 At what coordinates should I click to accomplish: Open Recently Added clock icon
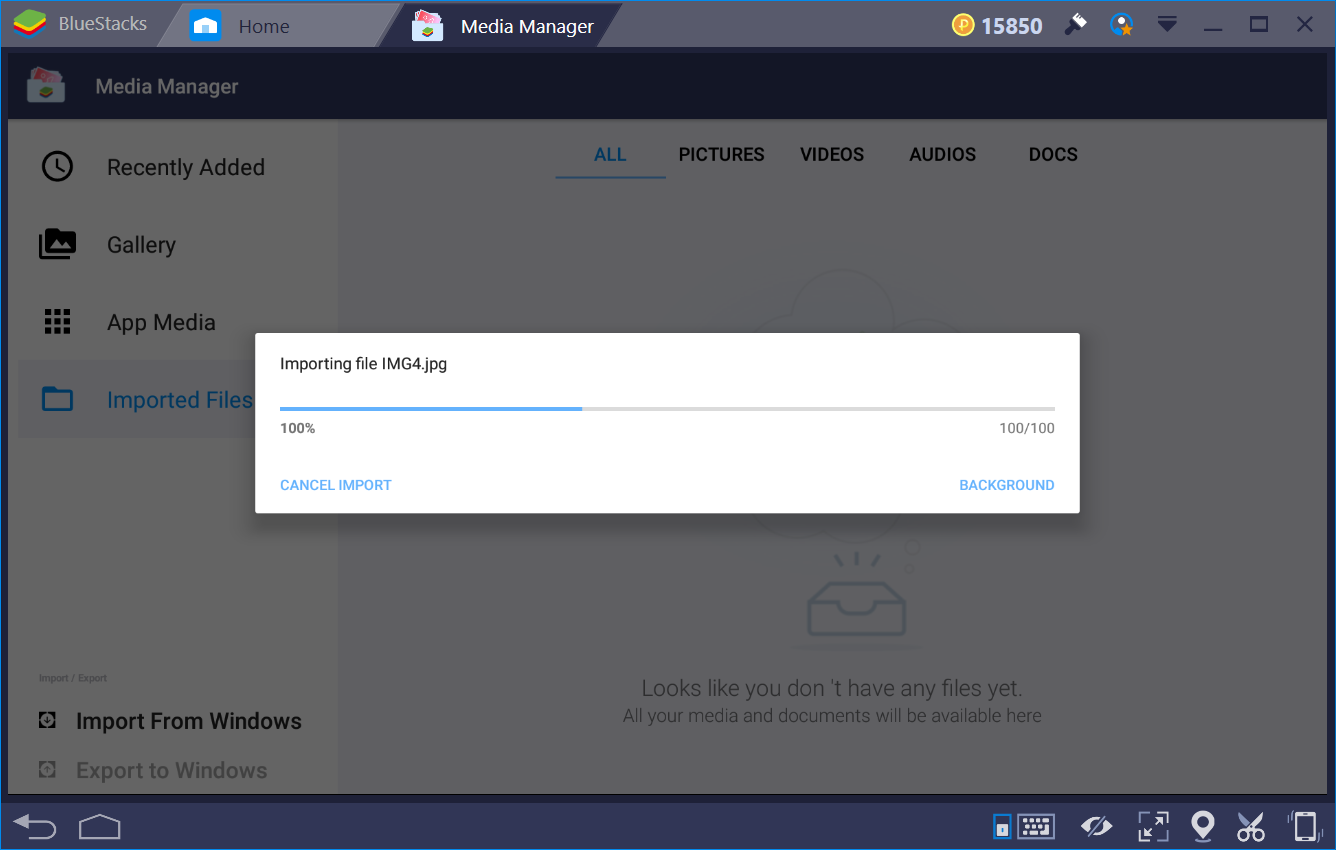[57, 166]
